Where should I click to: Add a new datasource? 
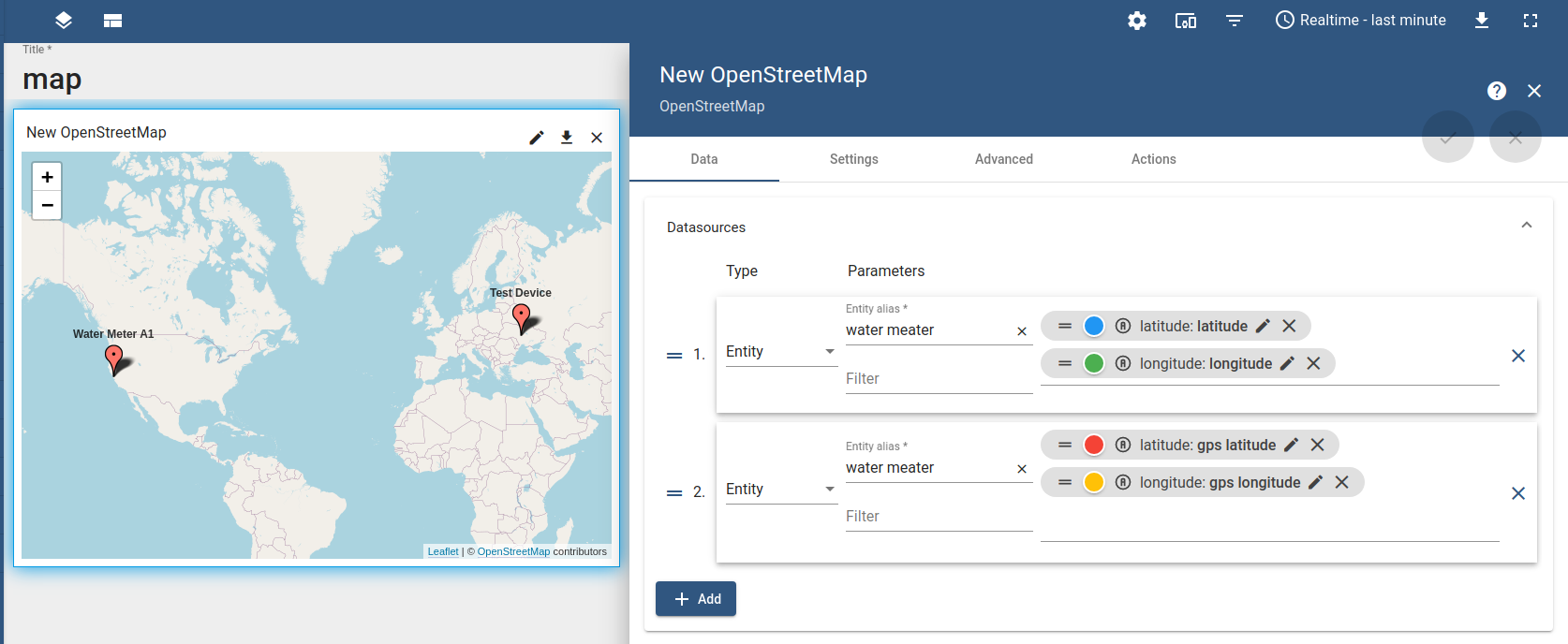click(x=696, y=599)
